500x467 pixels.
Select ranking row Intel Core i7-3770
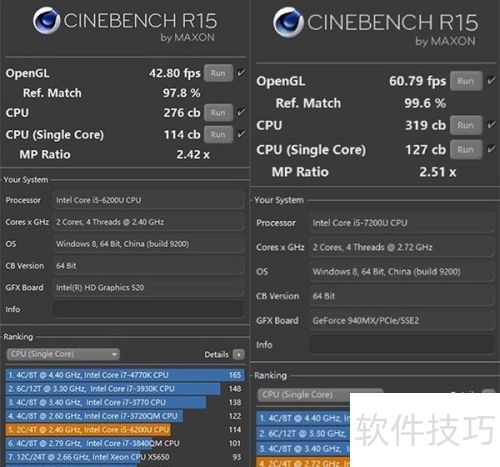(x=125, y=402)
